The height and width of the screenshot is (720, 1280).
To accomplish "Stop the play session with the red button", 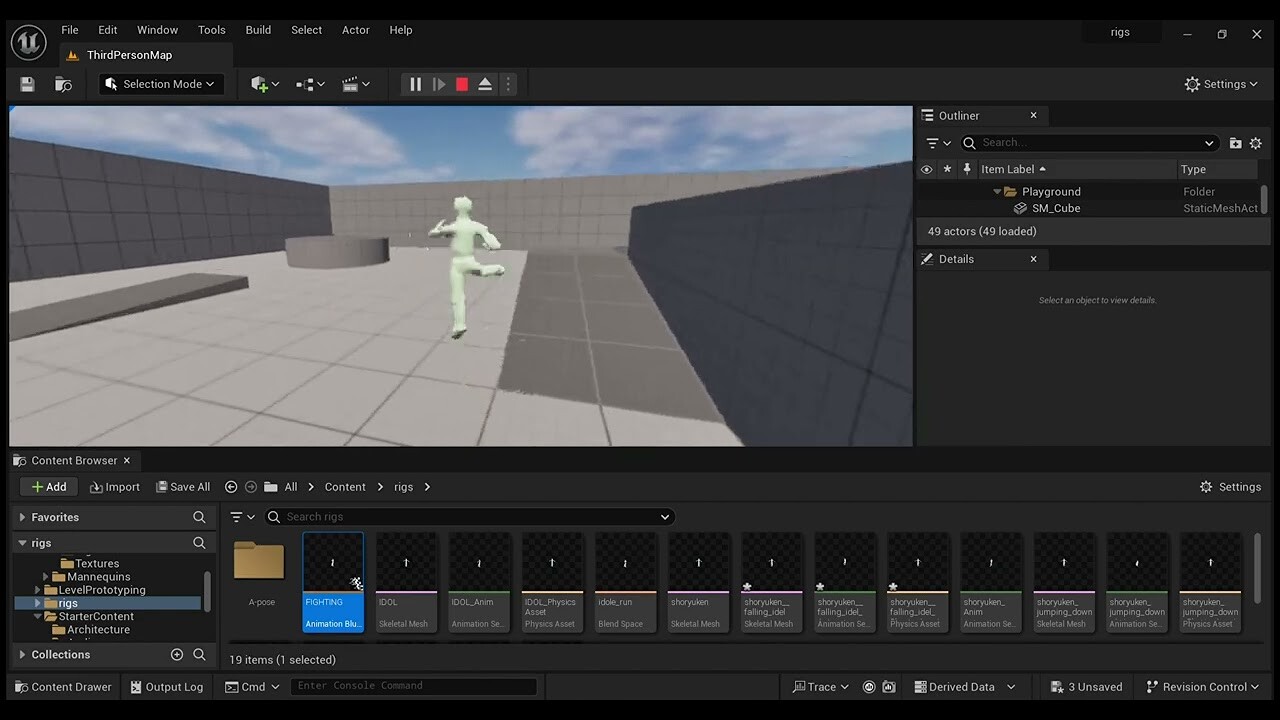I will (462, 85).
